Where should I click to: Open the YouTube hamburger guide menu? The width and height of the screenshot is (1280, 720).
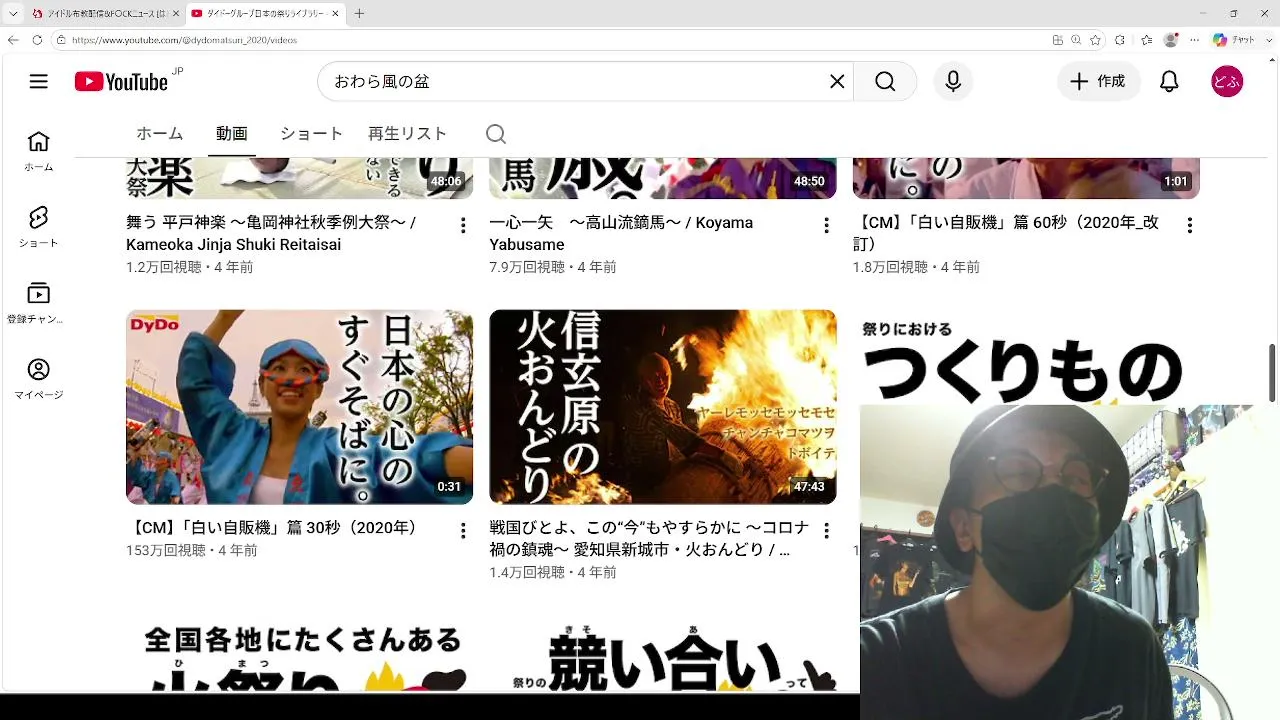39,82
